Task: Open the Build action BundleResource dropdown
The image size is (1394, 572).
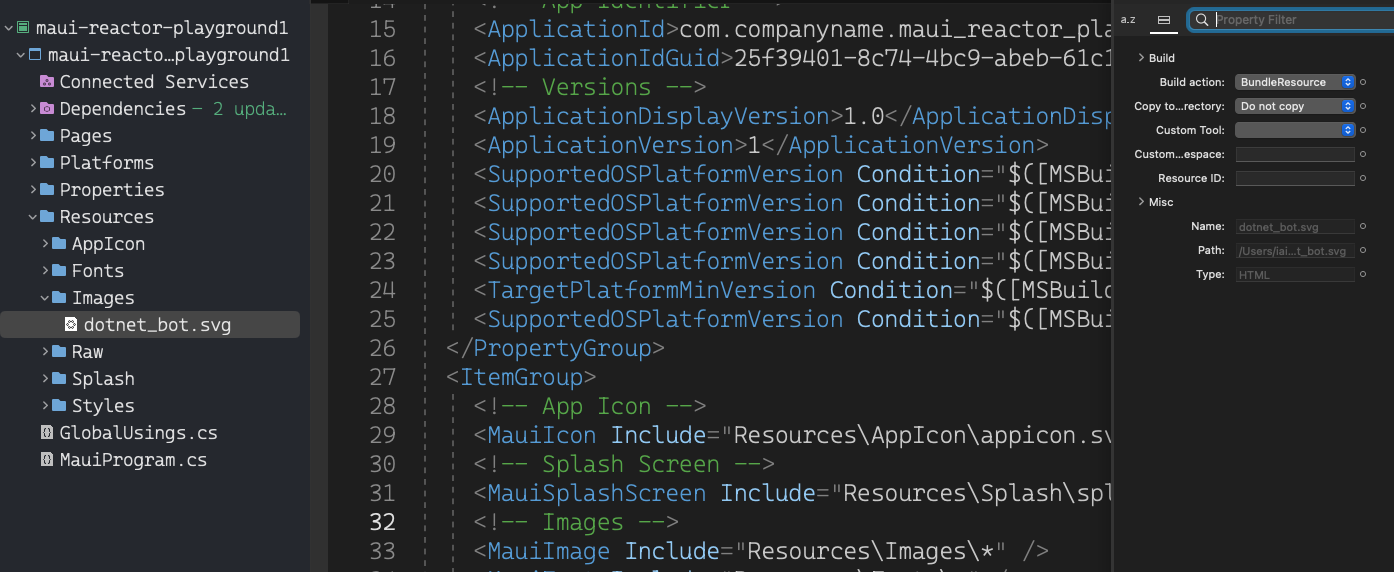Action: [x=1295, y=82]
